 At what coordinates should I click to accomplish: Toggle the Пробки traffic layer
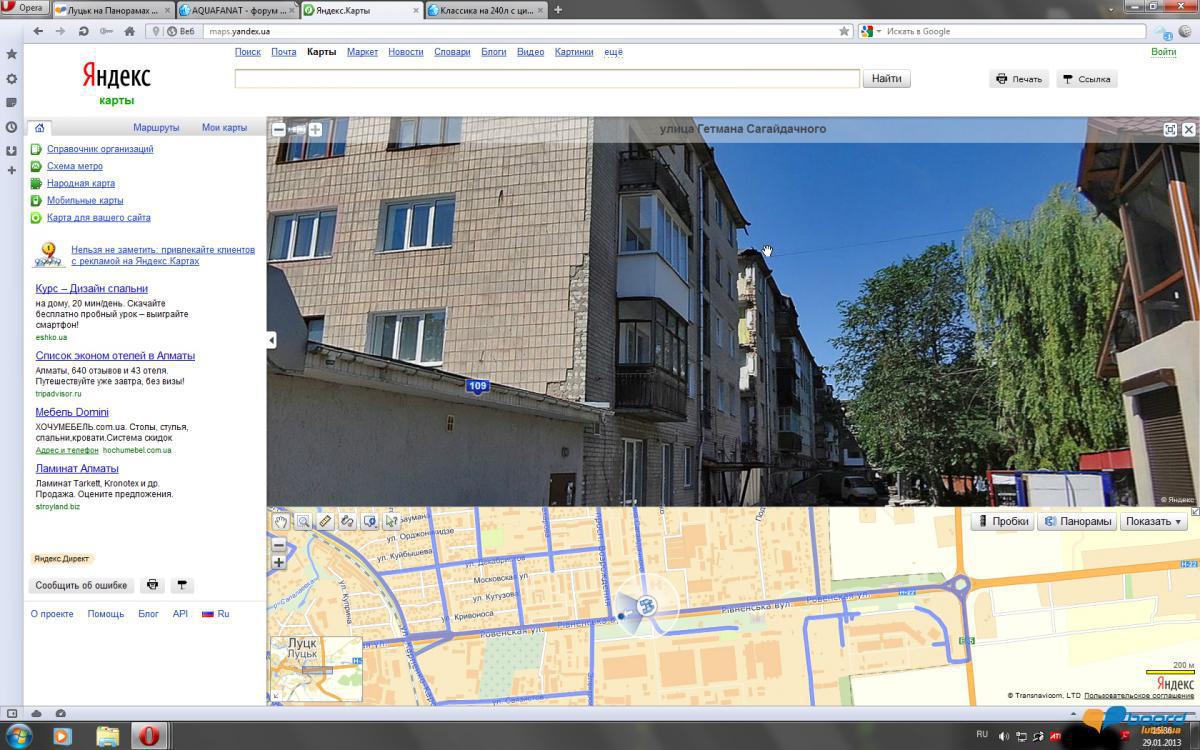[x=1003, y=521]
